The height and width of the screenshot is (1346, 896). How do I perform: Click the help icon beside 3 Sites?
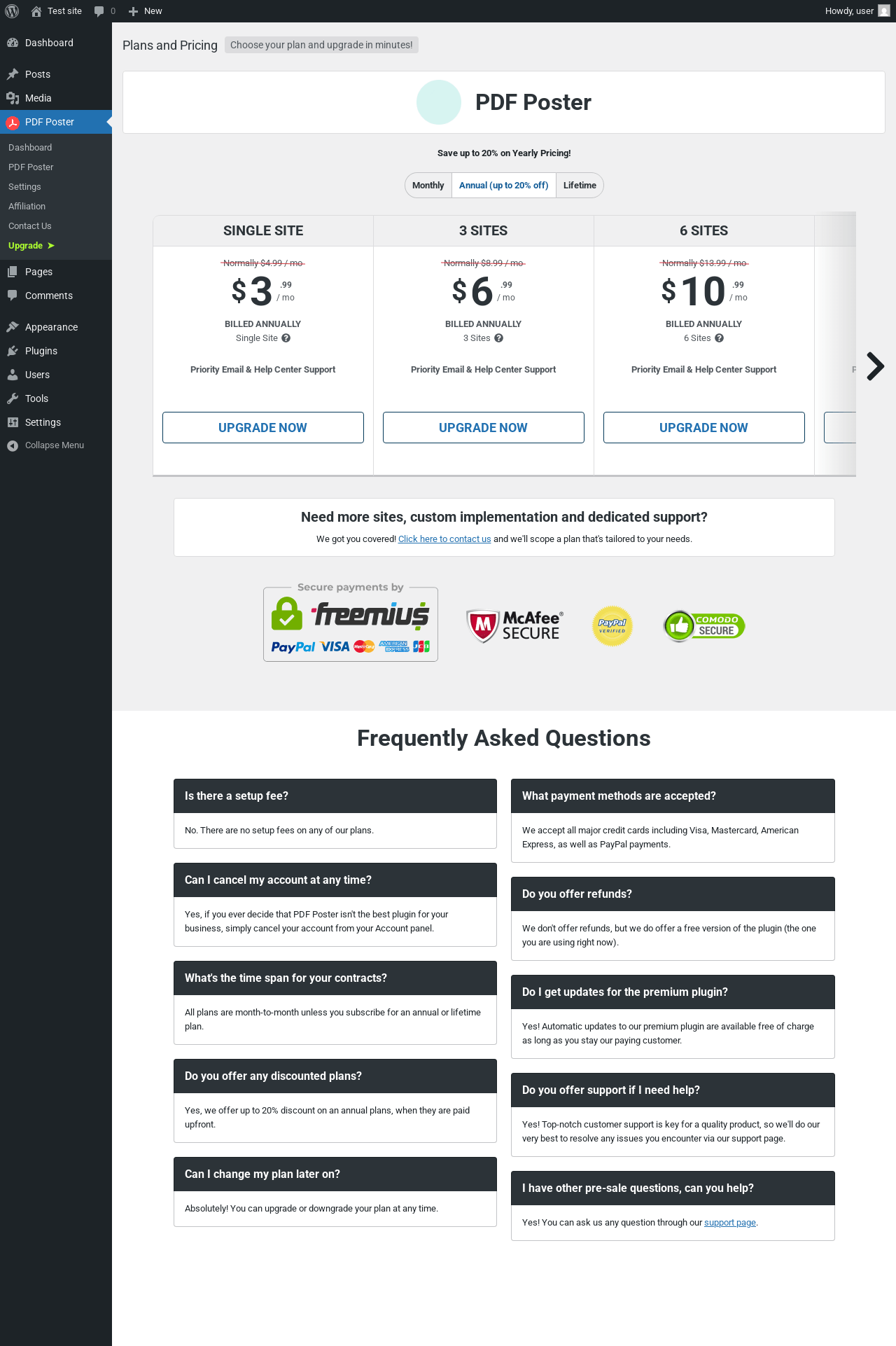click(498, 338)
